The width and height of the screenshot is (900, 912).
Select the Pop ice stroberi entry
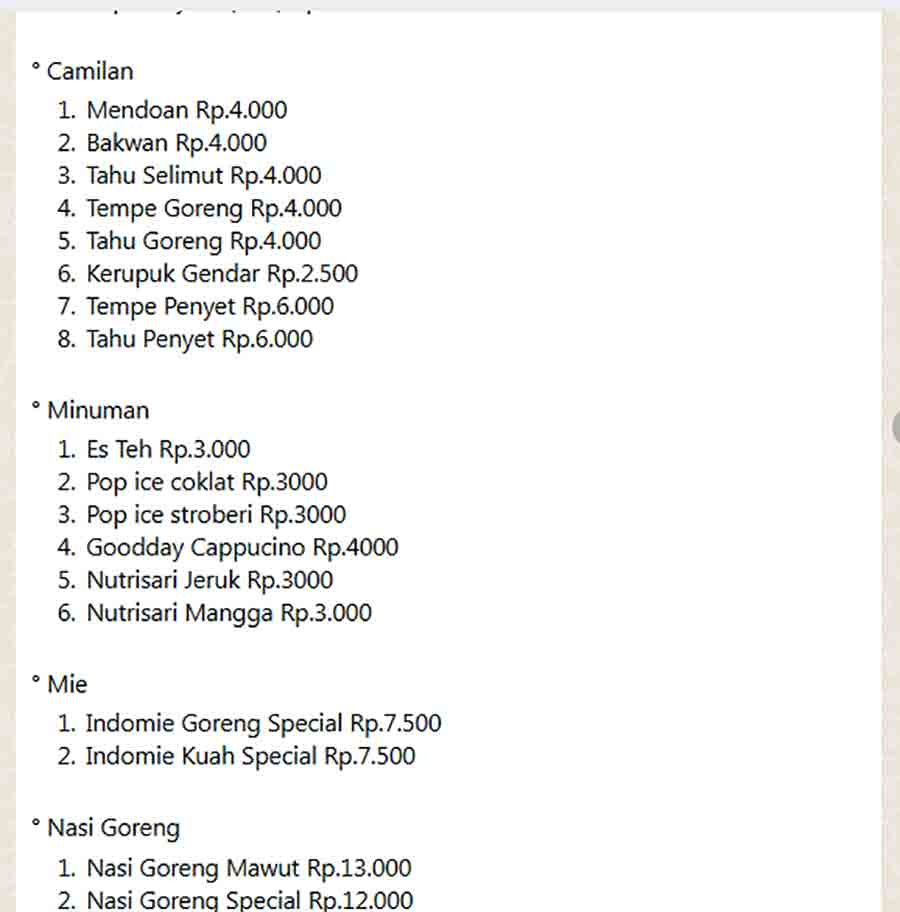pyautogui.click(x=216, y=515)
